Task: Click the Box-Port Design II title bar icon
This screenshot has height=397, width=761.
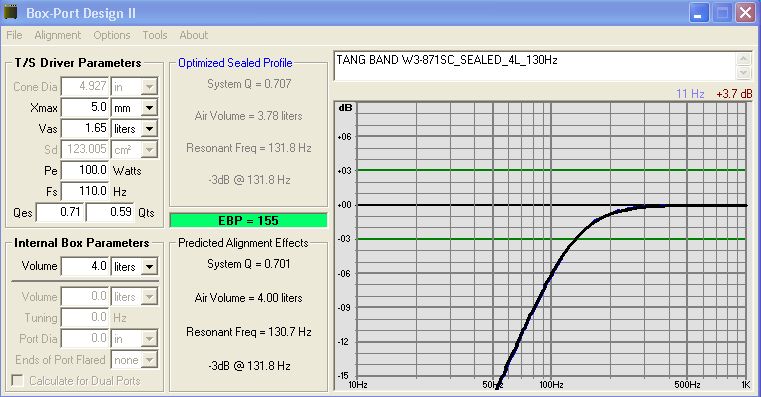Action: 10,13
